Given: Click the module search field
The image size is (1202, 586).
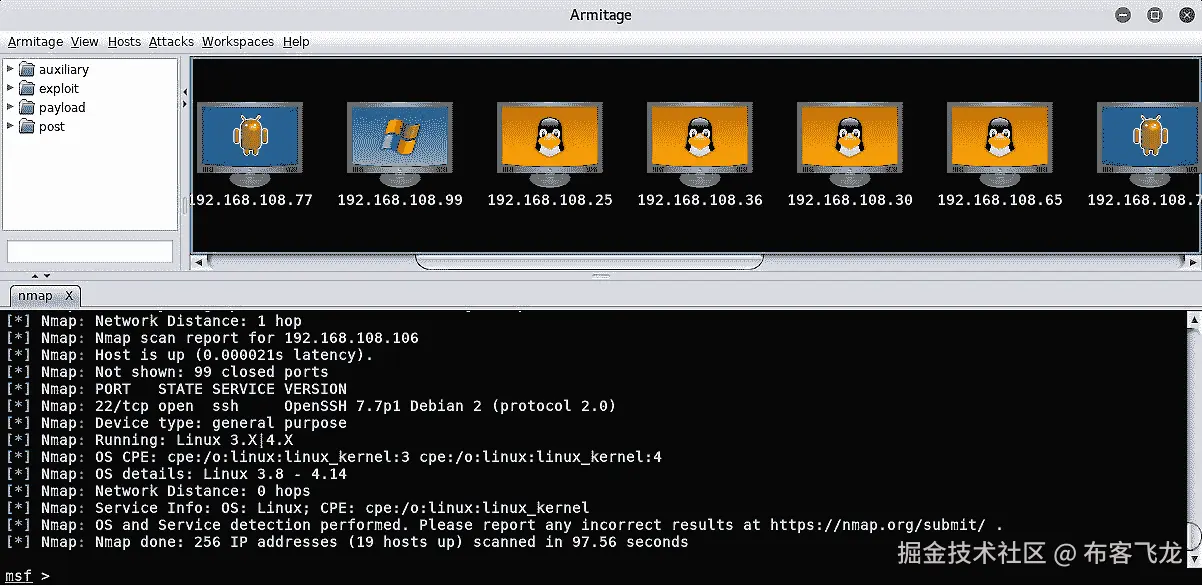Looking at the screenshot, I should pos(89,251).
